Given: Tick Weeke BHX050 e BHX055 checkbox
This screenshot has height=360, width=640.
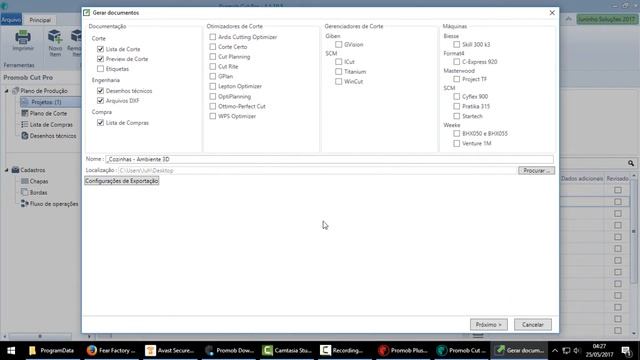Looking at the screenshot, I should [x=457, y=133].
